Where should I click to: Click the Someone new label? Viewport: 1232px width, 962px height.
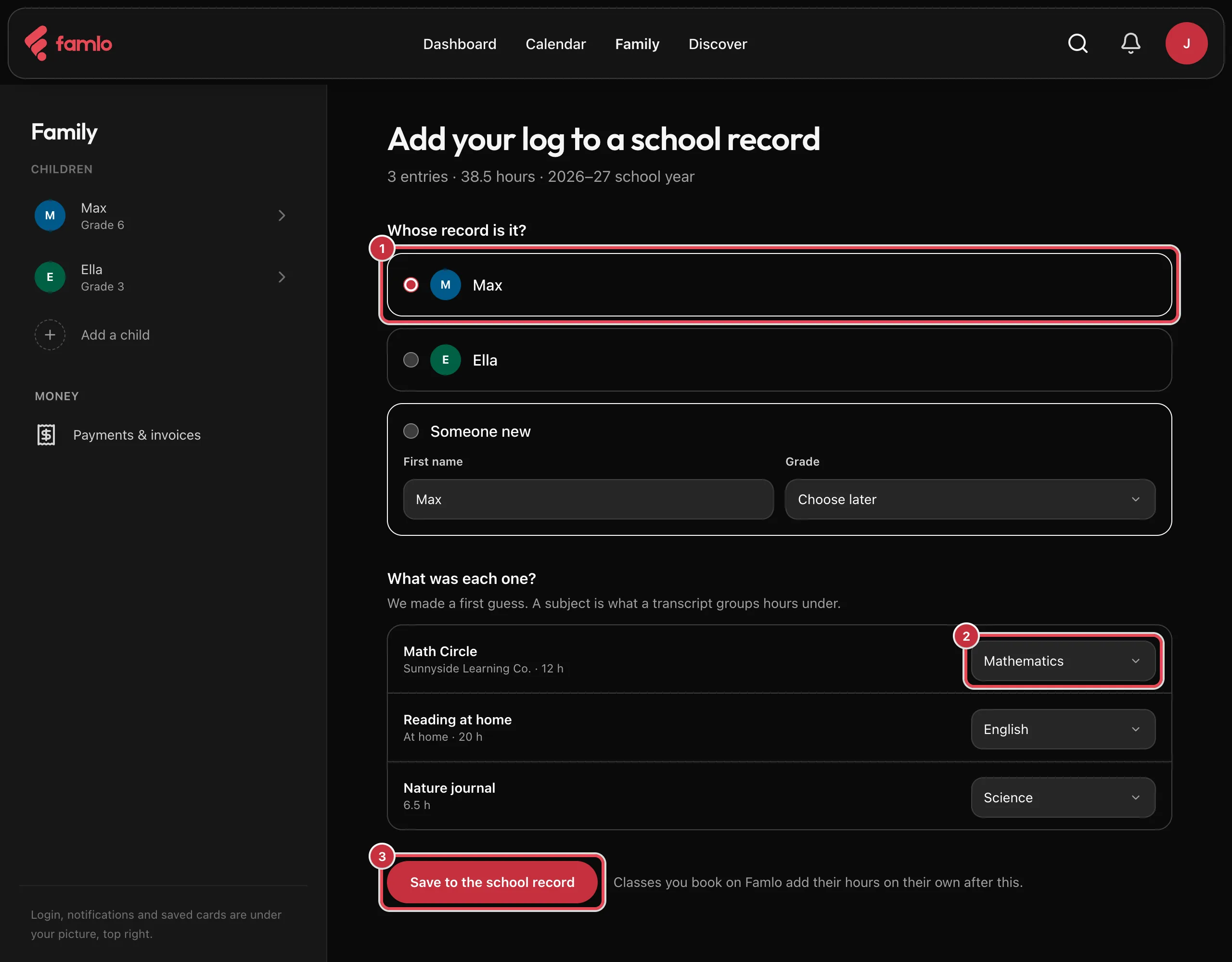(480, 431)
